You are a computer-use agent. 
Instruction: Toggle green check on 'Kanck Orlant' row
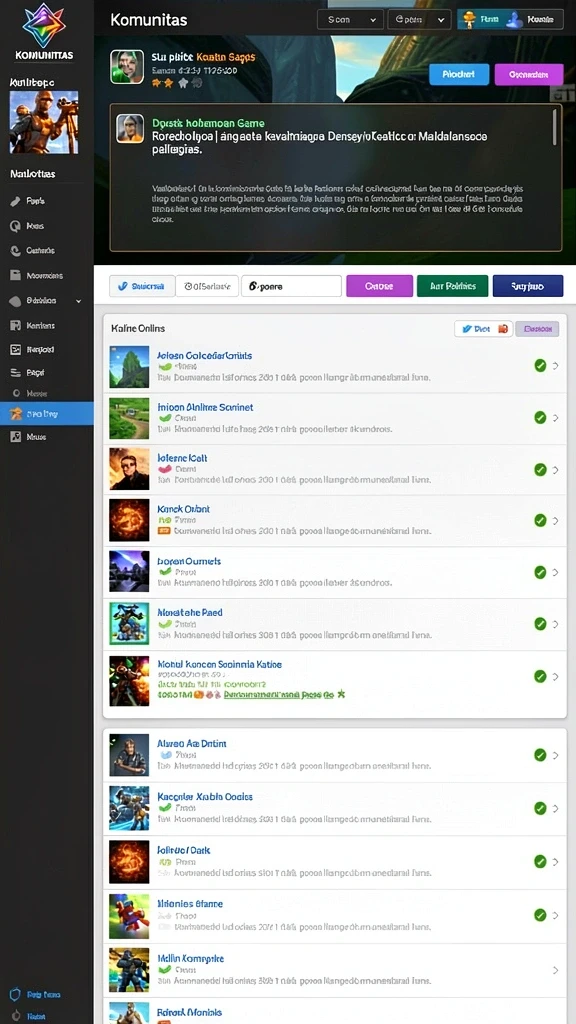[x=540, y=520]
